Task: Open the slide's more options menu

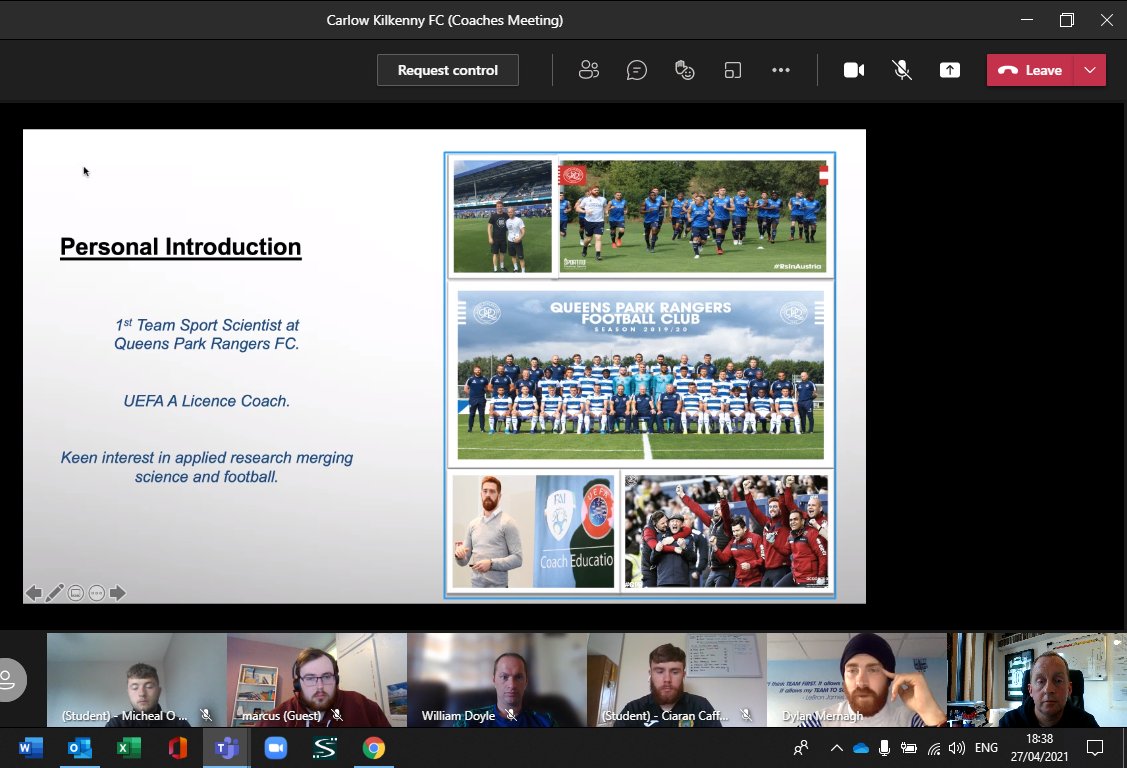Action: [x=96, y=592]
